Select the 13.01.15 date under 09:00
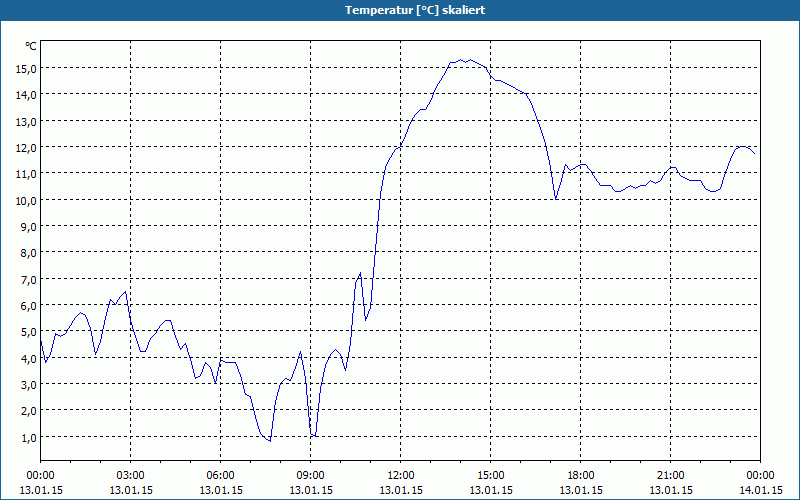 (x=311, y=490)
